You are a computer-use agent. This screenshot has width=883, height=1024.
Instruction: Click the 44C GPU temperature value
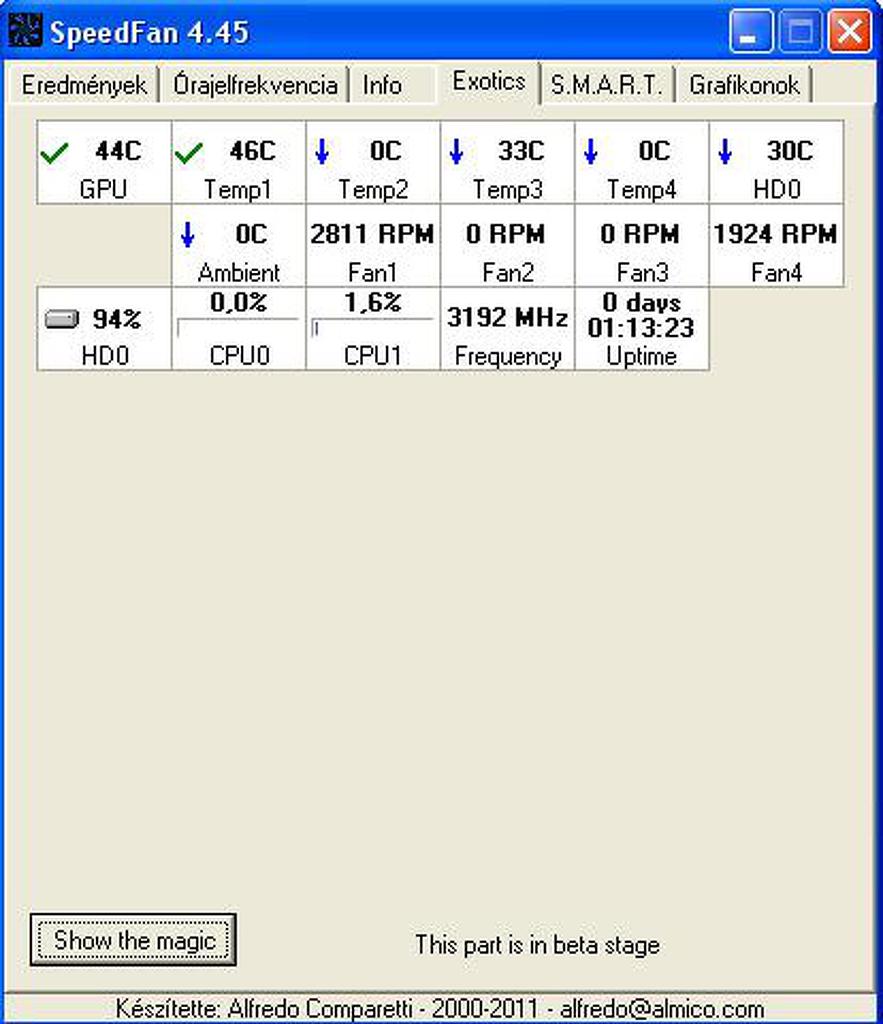118,151
